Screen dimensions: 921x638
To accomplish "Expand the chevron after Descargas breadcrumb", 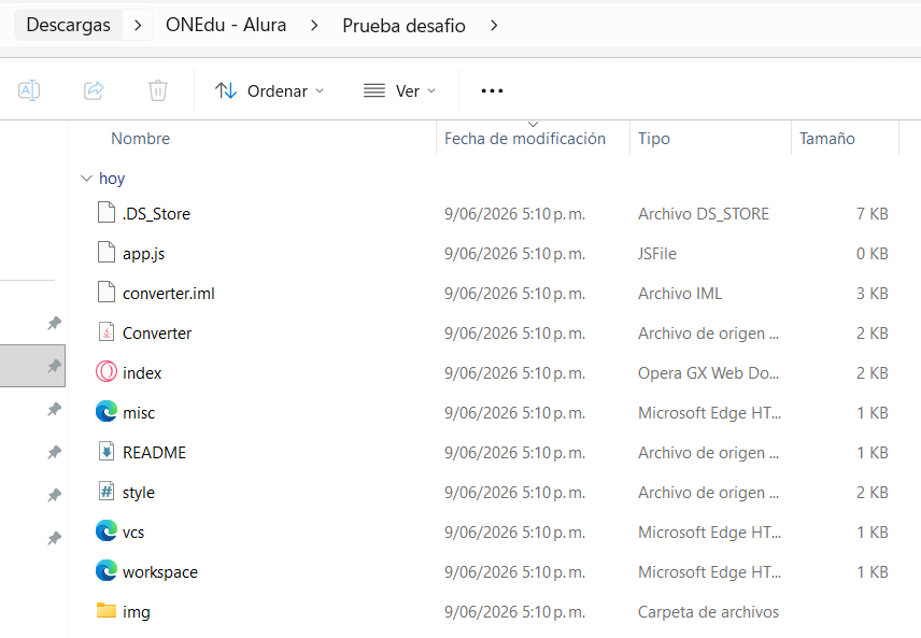I will click(138, 25).
